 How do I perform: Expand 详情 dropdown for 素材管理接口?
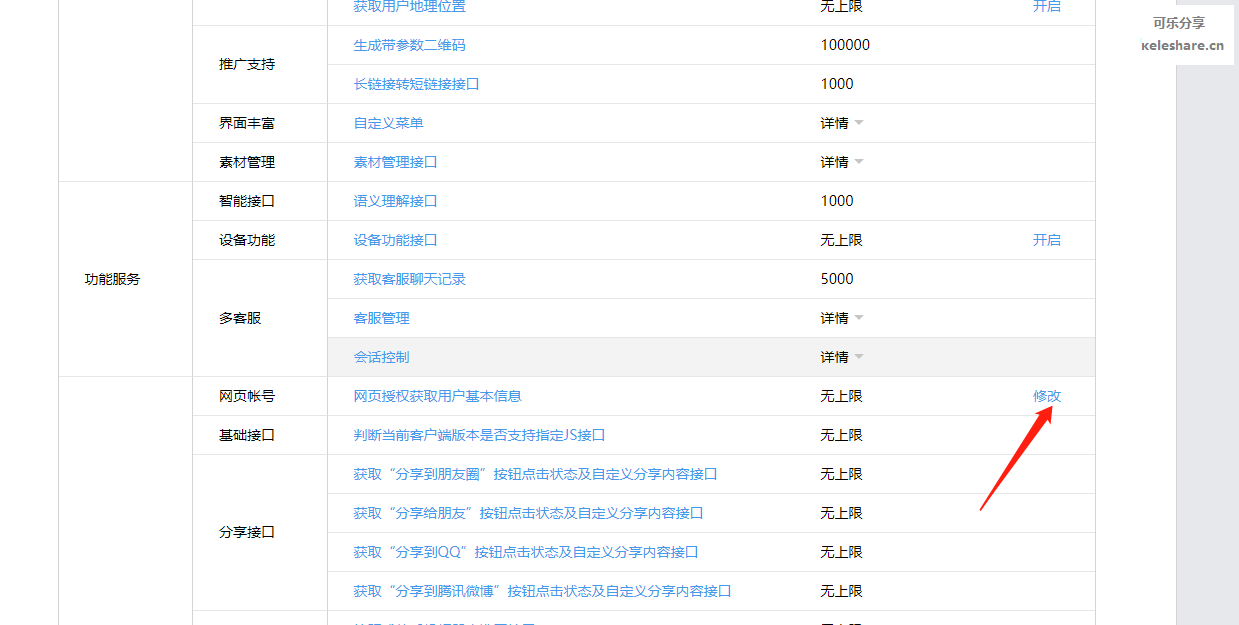[842, 162]
